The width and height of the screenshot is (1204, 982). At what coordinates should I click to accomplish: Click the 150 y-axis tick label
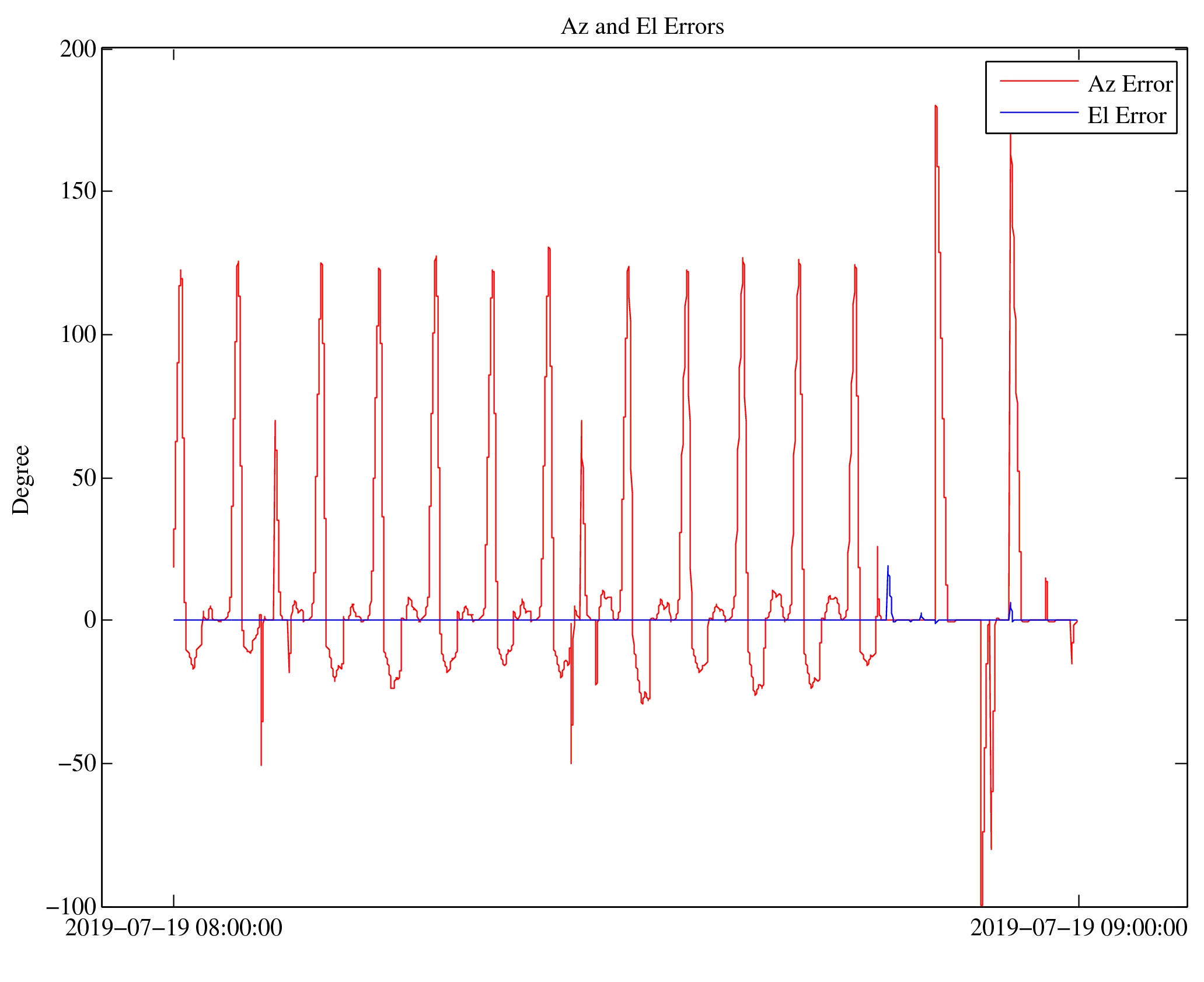click(x=78, y=191)
